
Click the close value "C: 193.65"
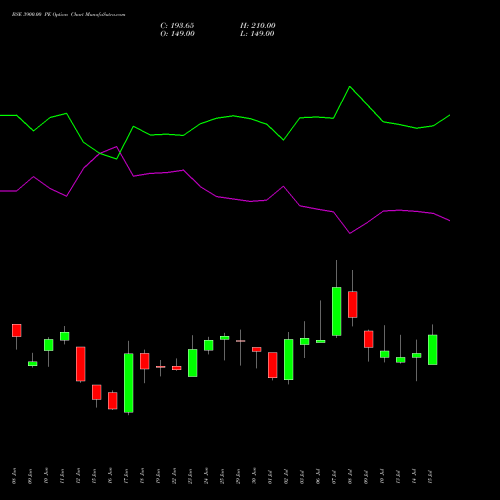tap(177, 26)
